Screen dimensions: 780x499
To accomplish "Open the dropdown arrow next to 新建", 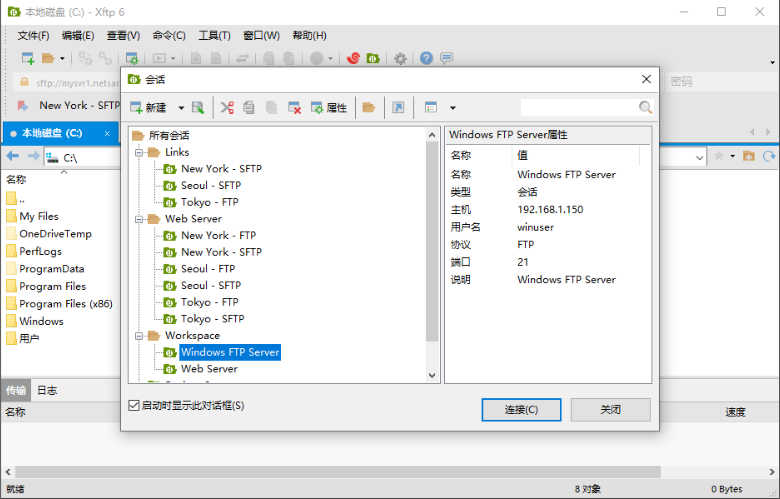I will (x=181, y=108).
